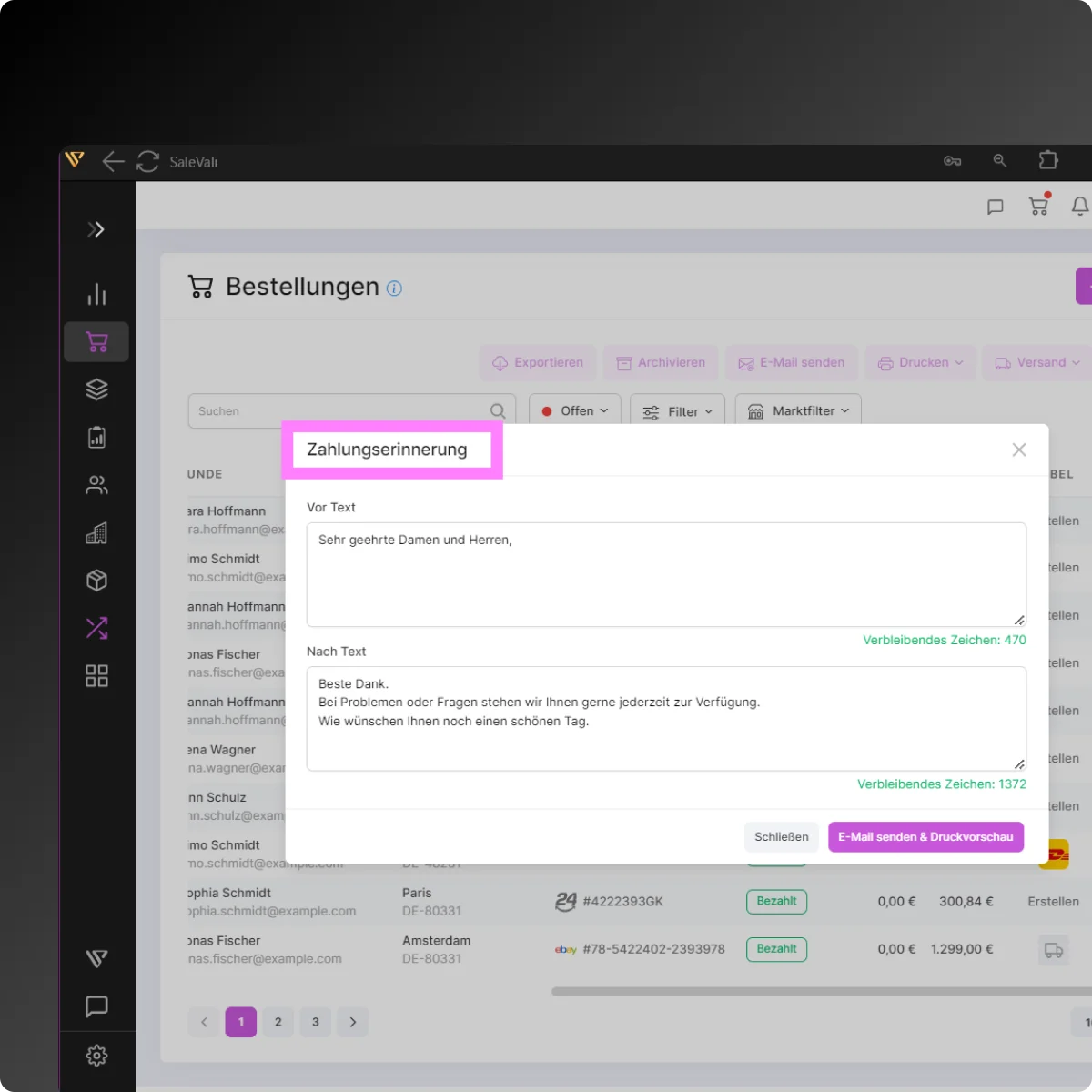Expand the sidebar with double chevron
Screen dimensions: 1092x1092
coord(96,229)
